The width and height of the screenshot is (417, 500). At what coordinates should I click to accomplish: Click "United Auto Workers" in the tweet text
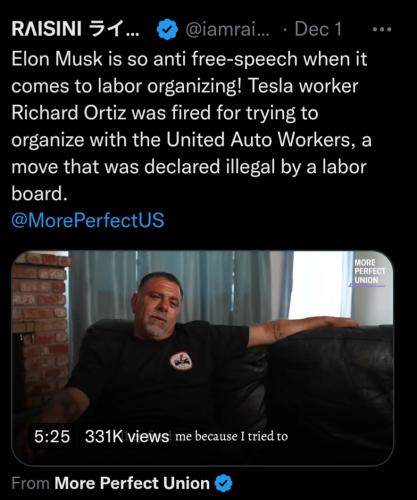click(258, 140)
